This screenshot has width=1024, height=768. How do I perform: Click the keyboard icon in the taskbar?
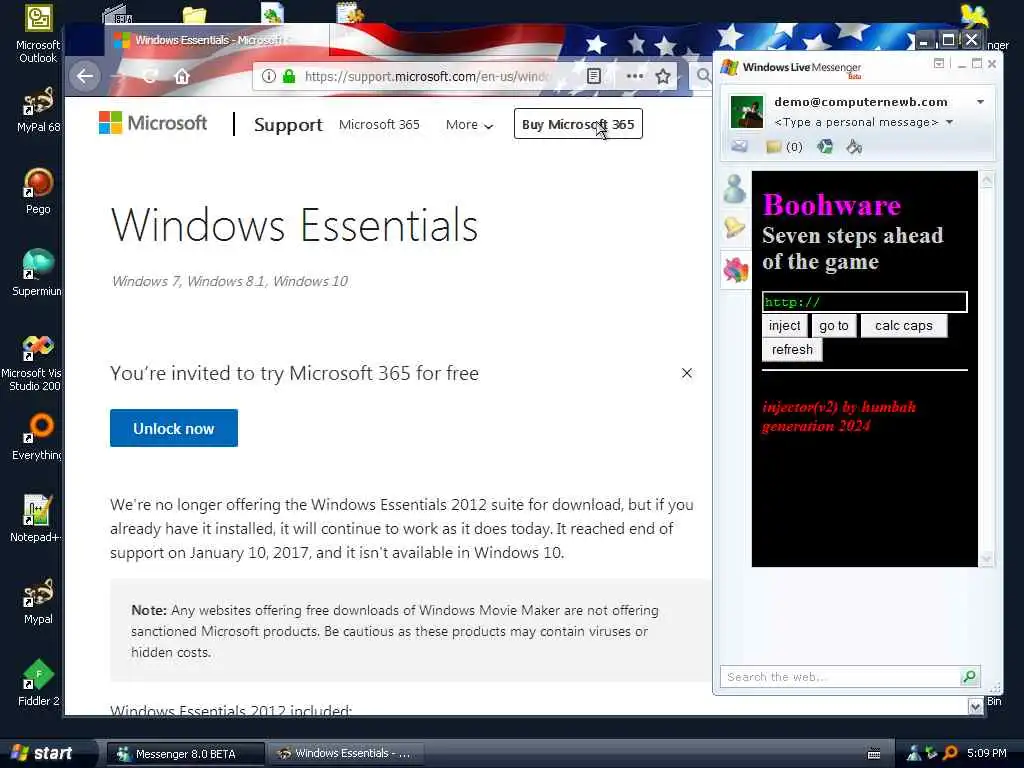[874, 754]
